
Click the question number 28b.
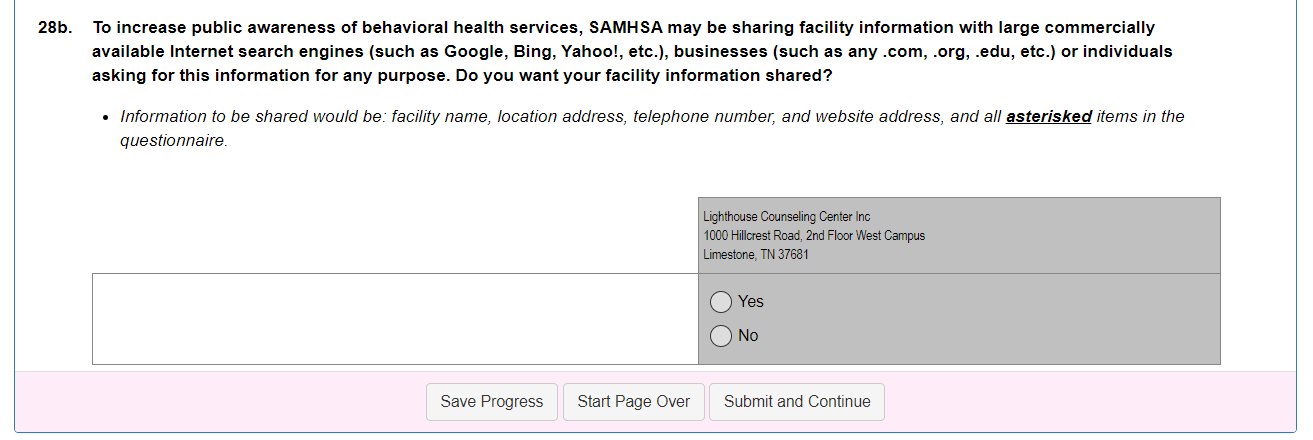click(54, 28)
